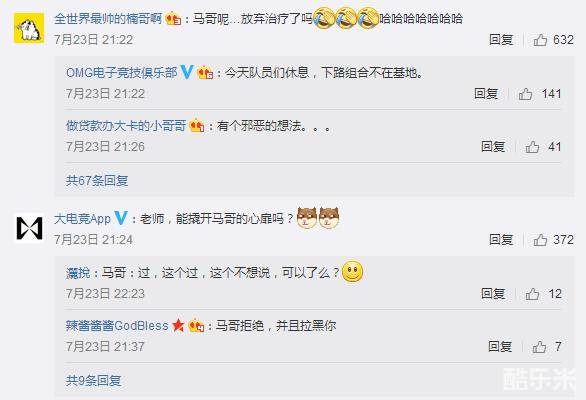Expand all 67 replies (共67条回复)
The width and height of the screenshot is (586, 400).
(x=97, y=181)
